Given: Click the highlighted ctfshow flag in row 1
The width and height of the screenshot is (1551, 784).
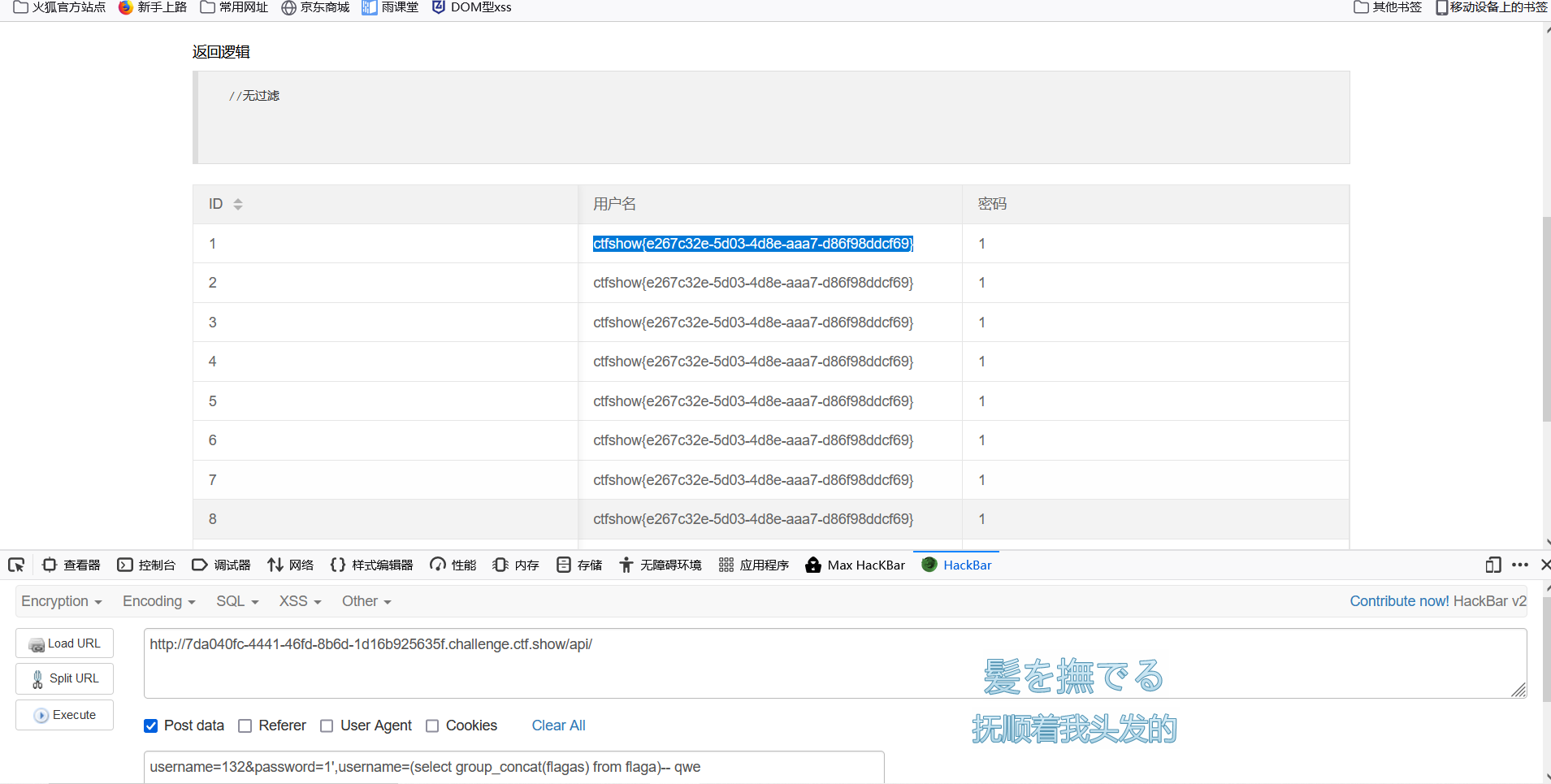Looking at the screenshot, I should [x=753, y=244].
